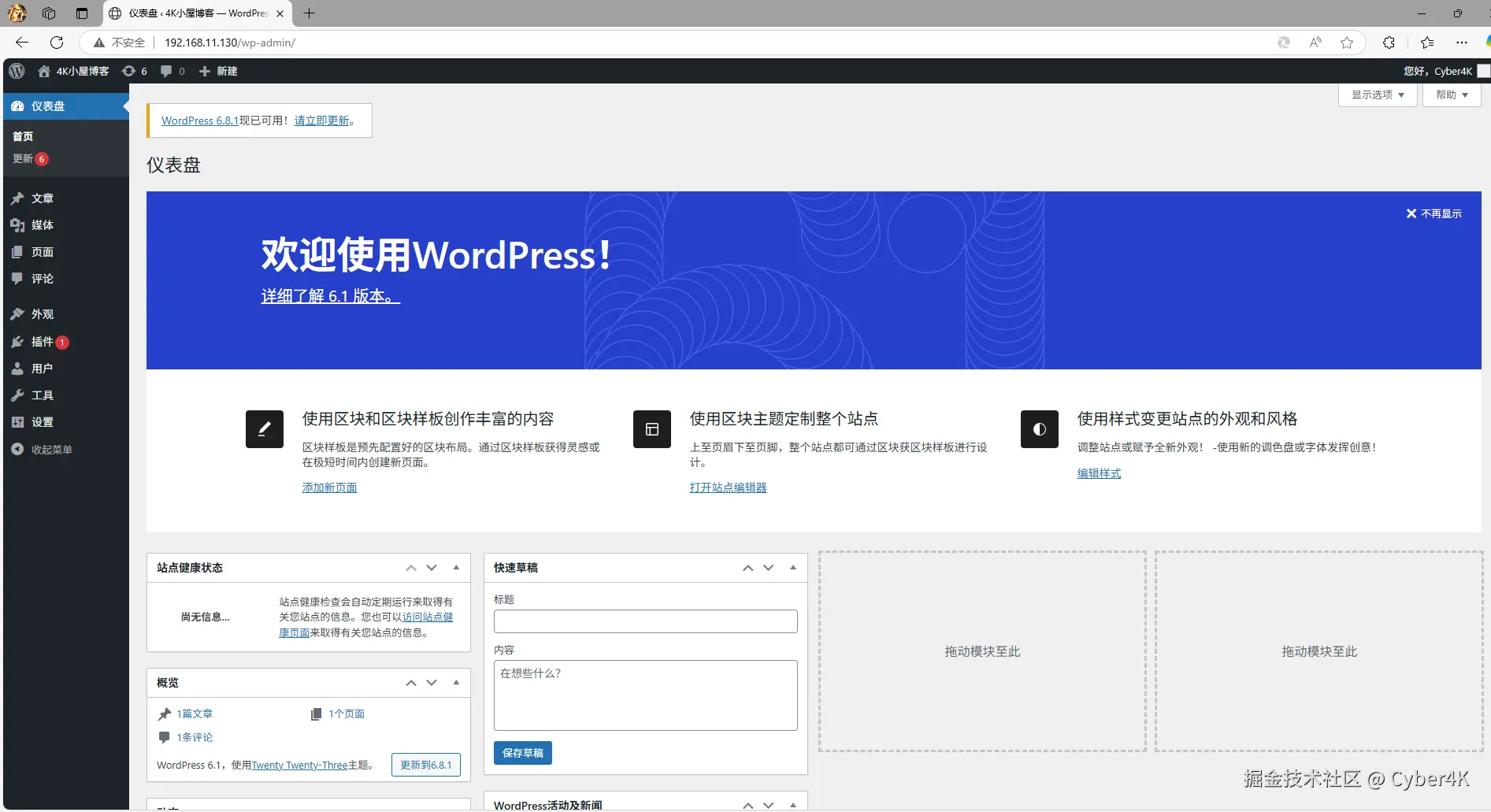
Task: Click the browser address bar URL
Action: point(230,43)
